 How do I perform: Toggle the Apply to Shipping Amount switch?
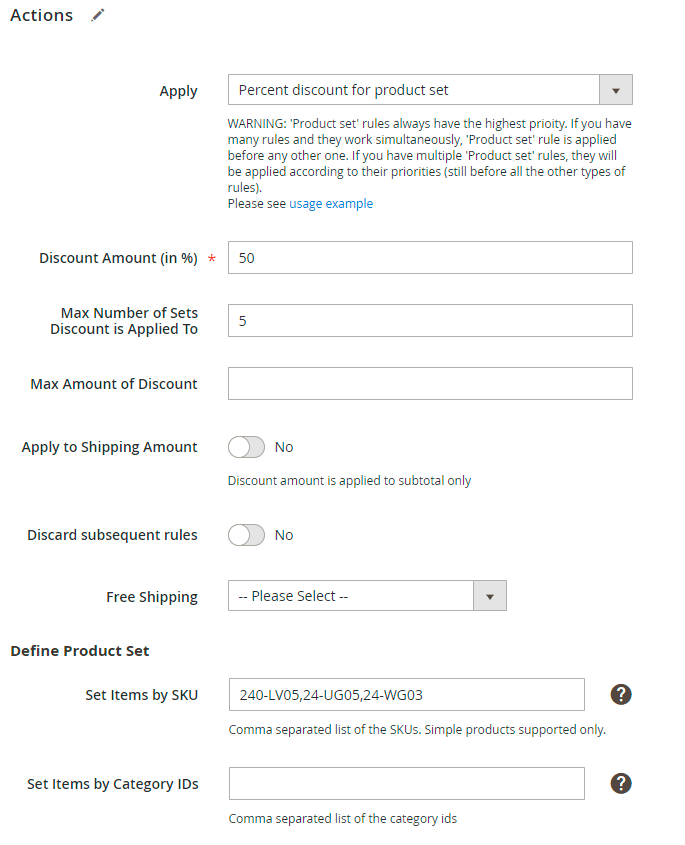pyautogui.click(x=246, y=447)
